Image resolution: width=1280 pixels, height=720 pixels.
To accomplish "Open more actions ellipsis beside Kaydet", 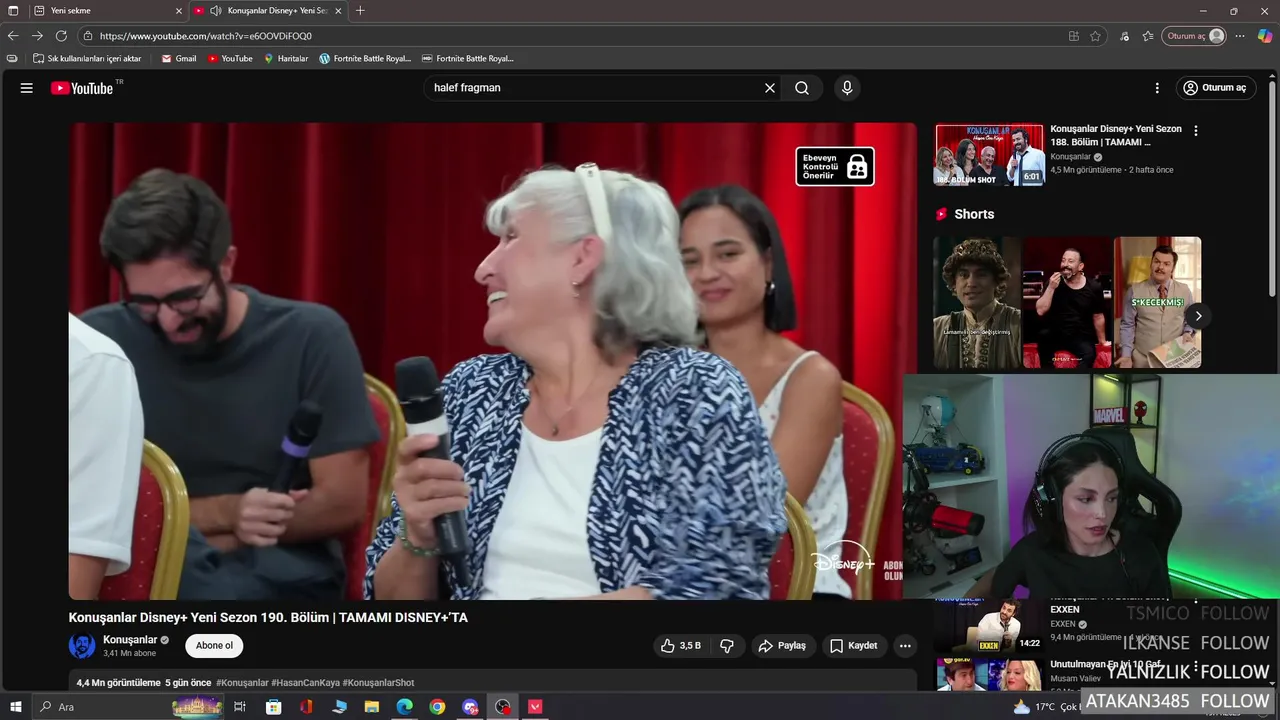I will point(905,646).
